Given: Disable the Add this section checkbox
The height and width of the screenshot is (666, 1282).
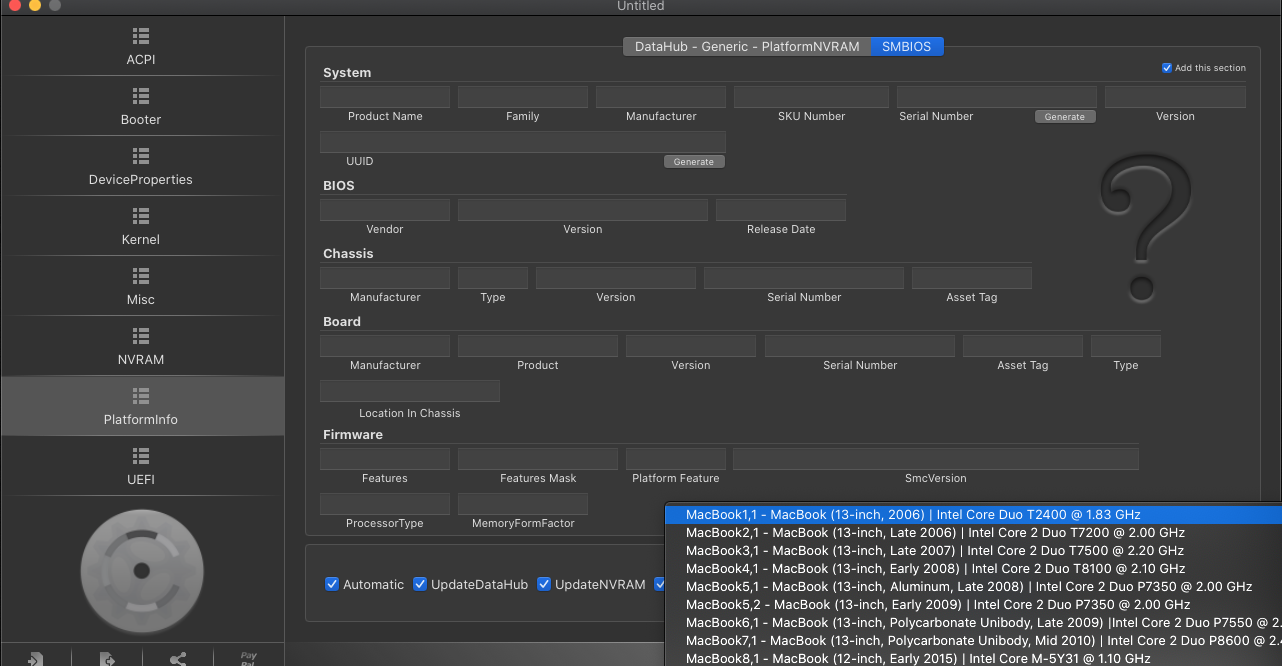Looking at the screenshot, I should [1166, 68].
